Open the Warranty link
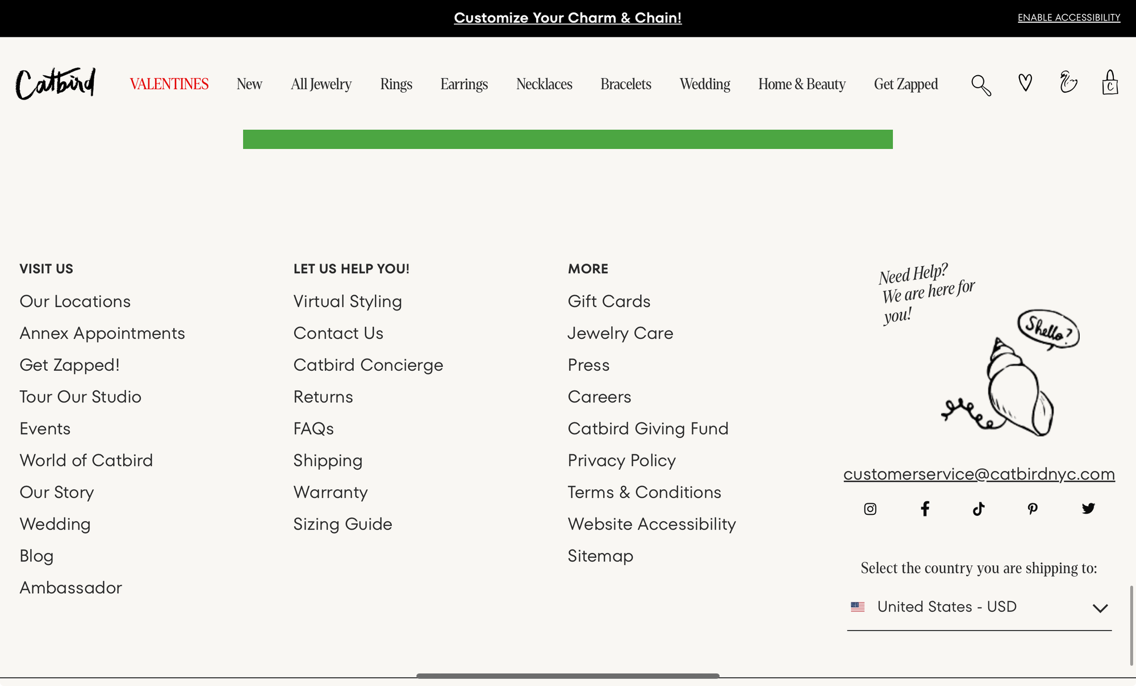The width and height of the screenshot is (1136, 686). coord(330,493)
